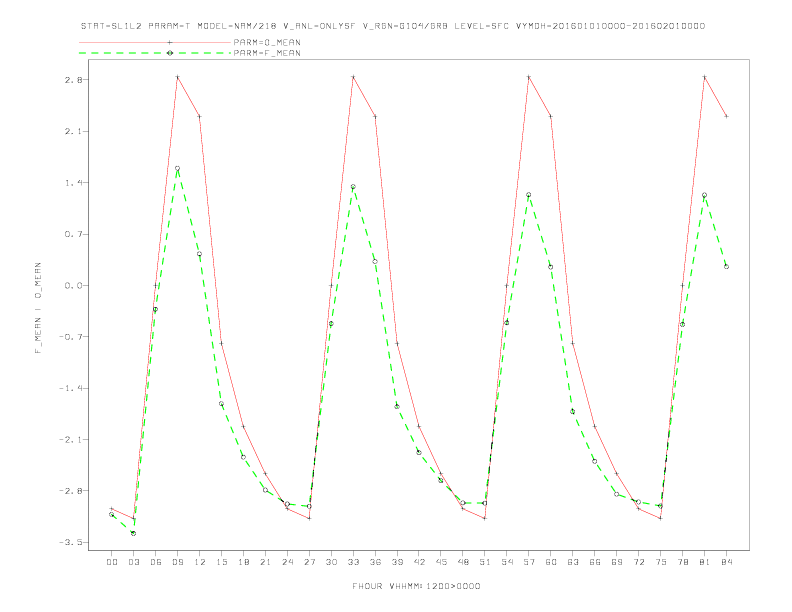This screenshot has height=612, width=792.
Task: Click the PARM=F_MEAN legend label
Action: (267, 53)
